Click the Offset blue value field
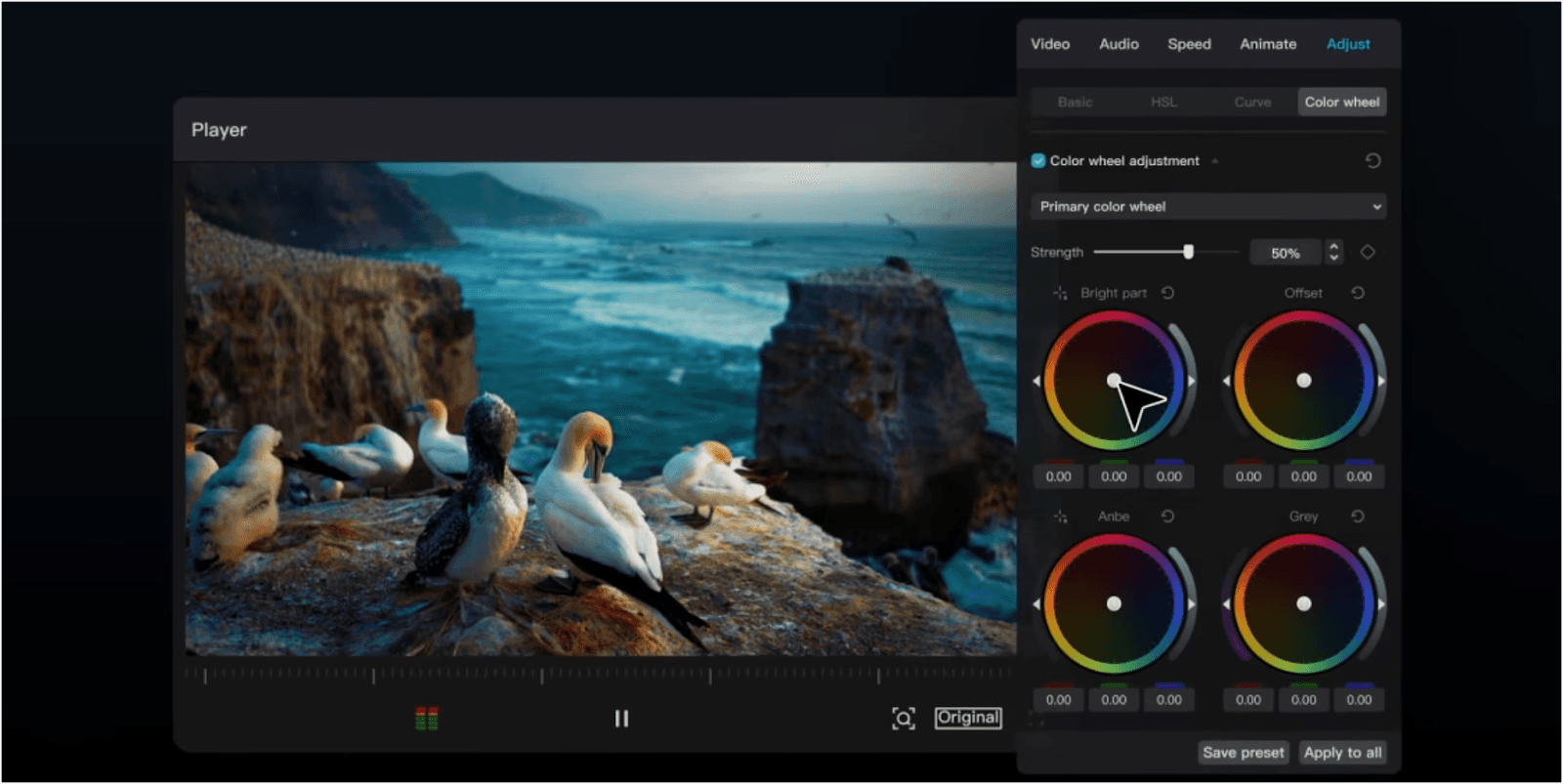1563x784 pixels. coord(1359,476)
